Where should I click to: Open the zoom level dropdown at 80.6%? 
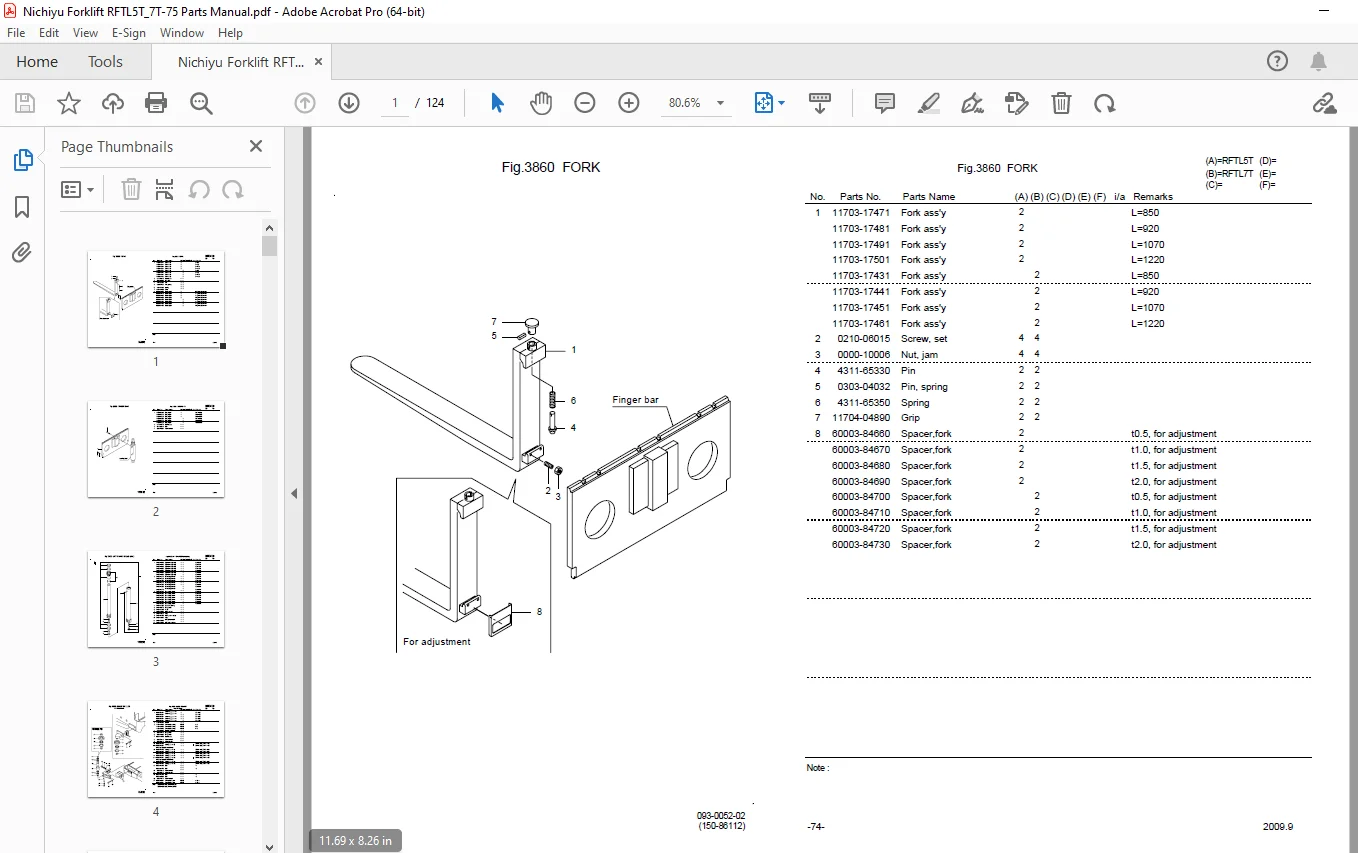pos(720,103)
